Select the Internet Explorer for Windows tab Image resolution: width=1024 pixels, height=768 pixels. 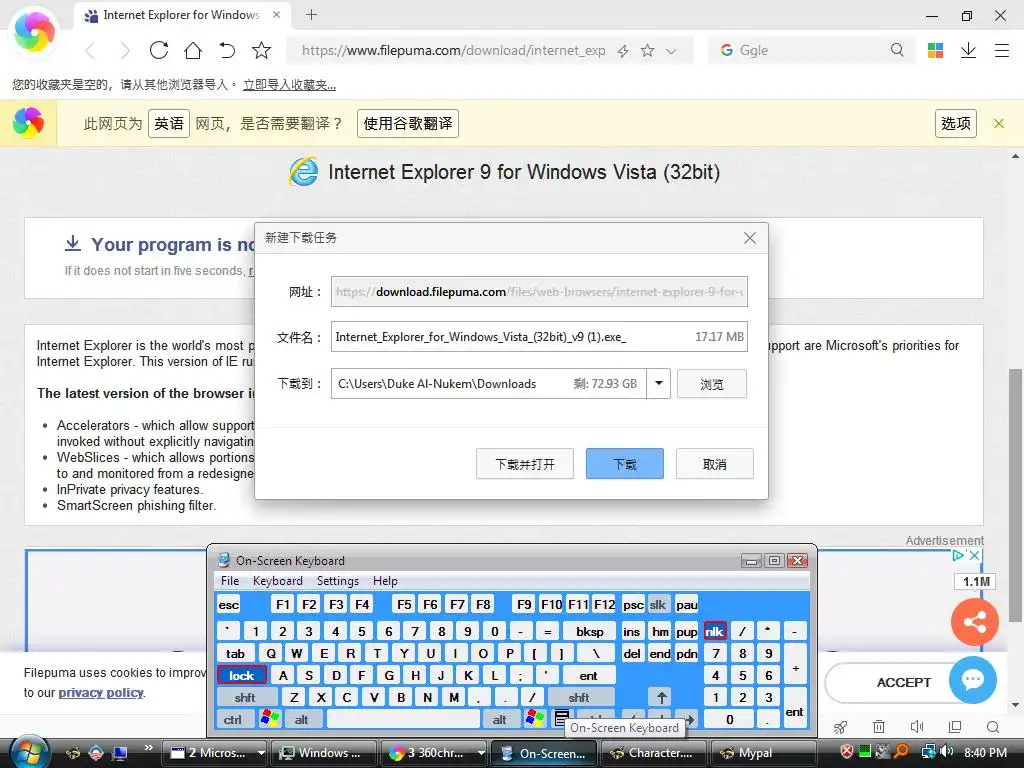182,15
